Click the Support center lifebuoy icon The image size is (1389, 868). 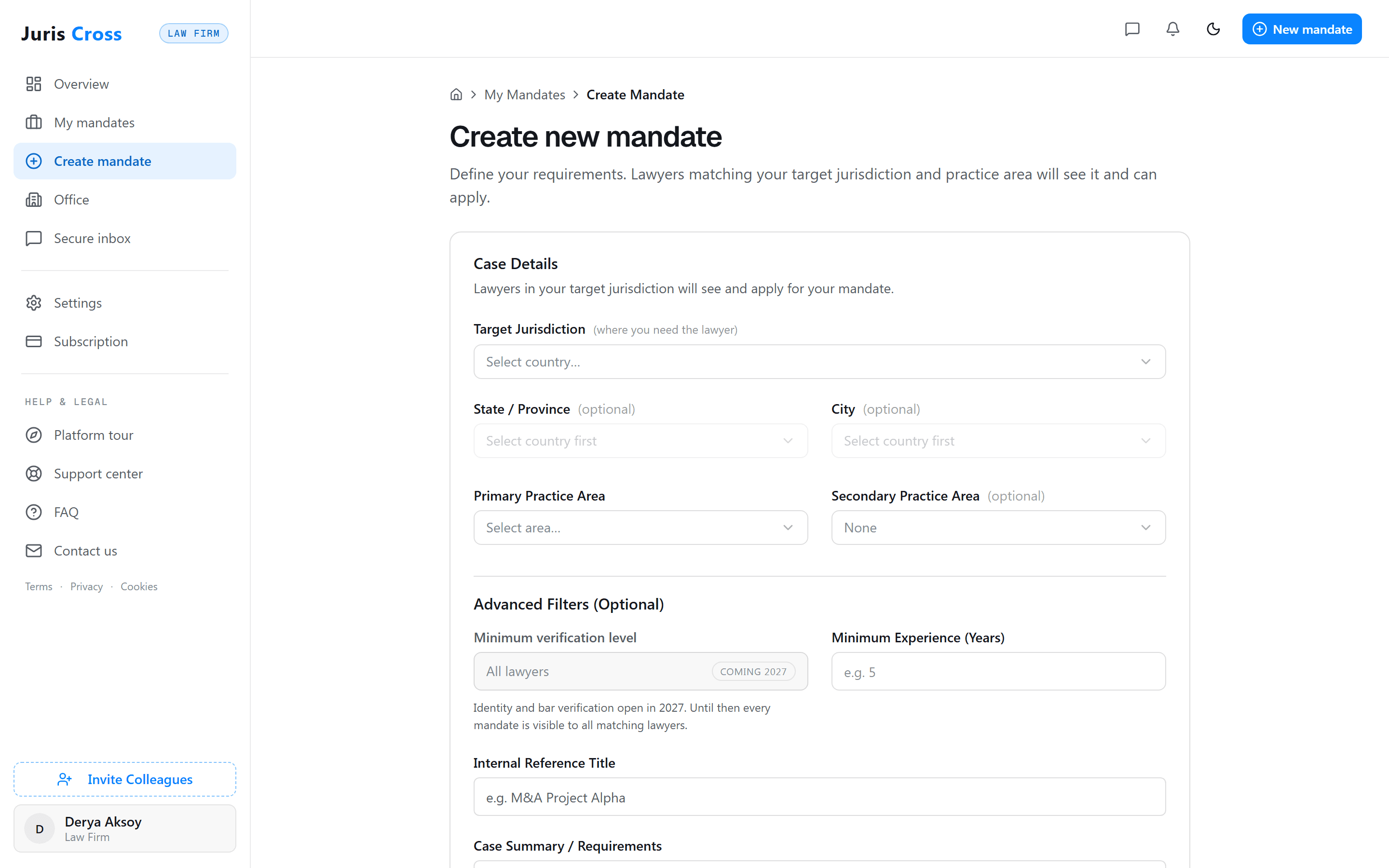click(x=34, y=474)
